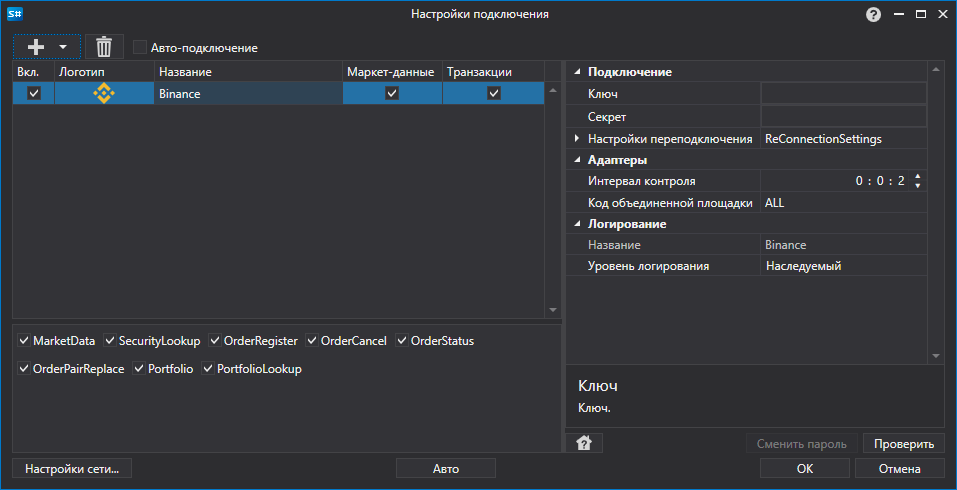Select the Название property row under Логирование
Screen dimensions: 957x490
coord(746,245)
